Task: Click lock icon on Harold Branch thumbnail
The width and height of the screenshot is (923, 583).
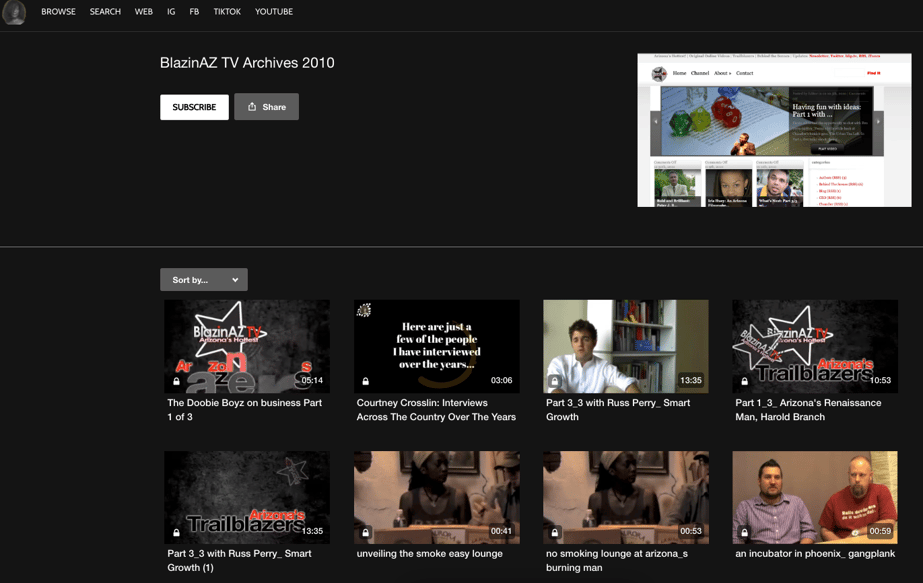Action: 744,381
